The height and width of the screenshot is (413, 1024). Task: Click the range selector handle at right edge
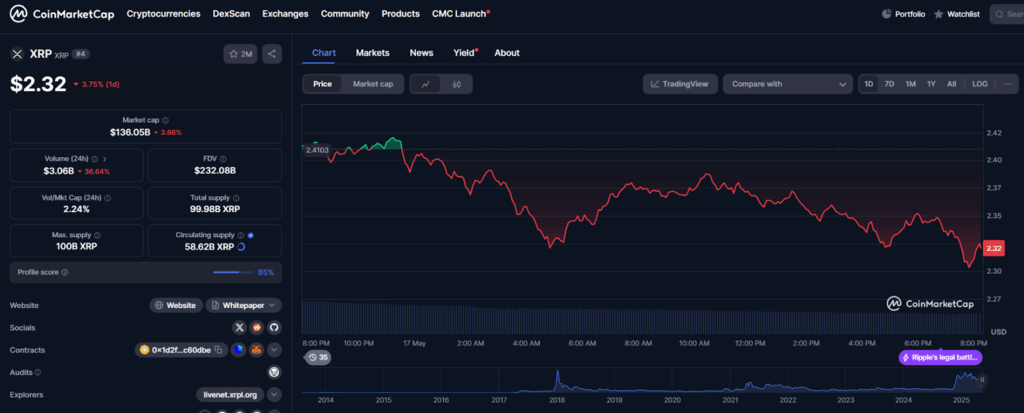[x=982, y=379]
